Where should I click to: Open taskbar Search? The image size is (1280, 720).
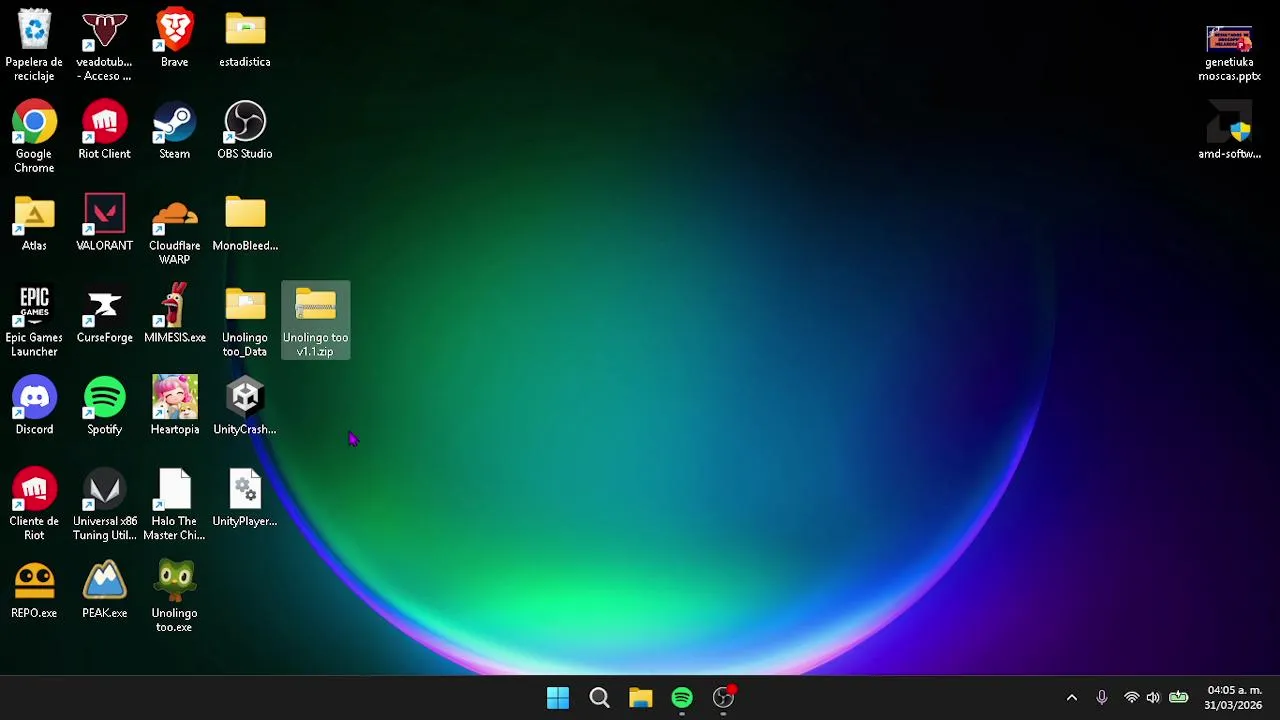click(599, 698)
